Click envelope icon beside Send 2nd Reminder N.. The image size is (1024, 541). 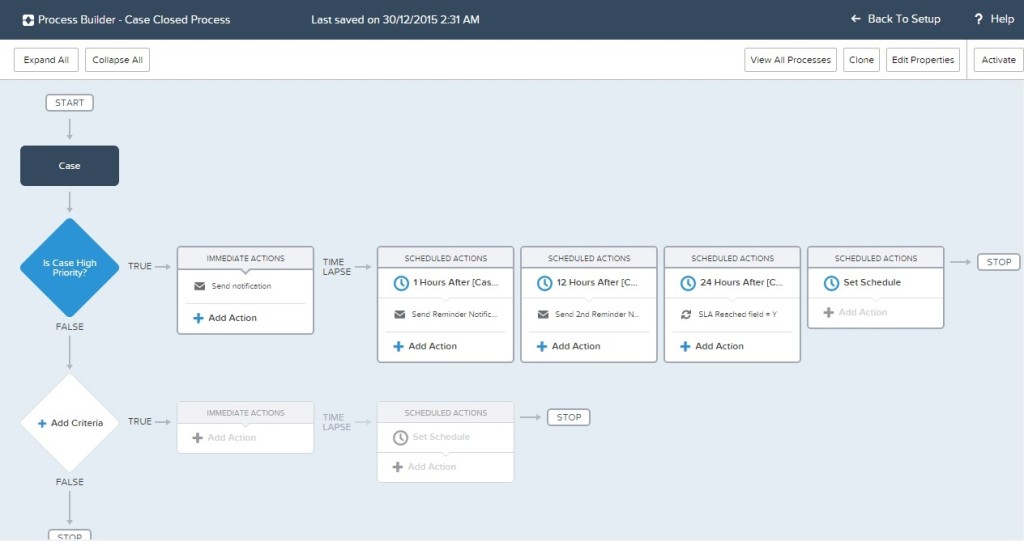tap(543, 314)
